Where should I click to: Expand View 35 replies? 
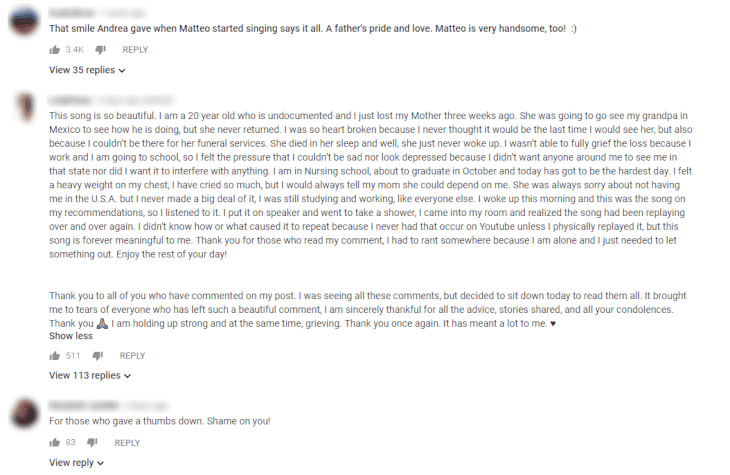click(x=88, y=70)
